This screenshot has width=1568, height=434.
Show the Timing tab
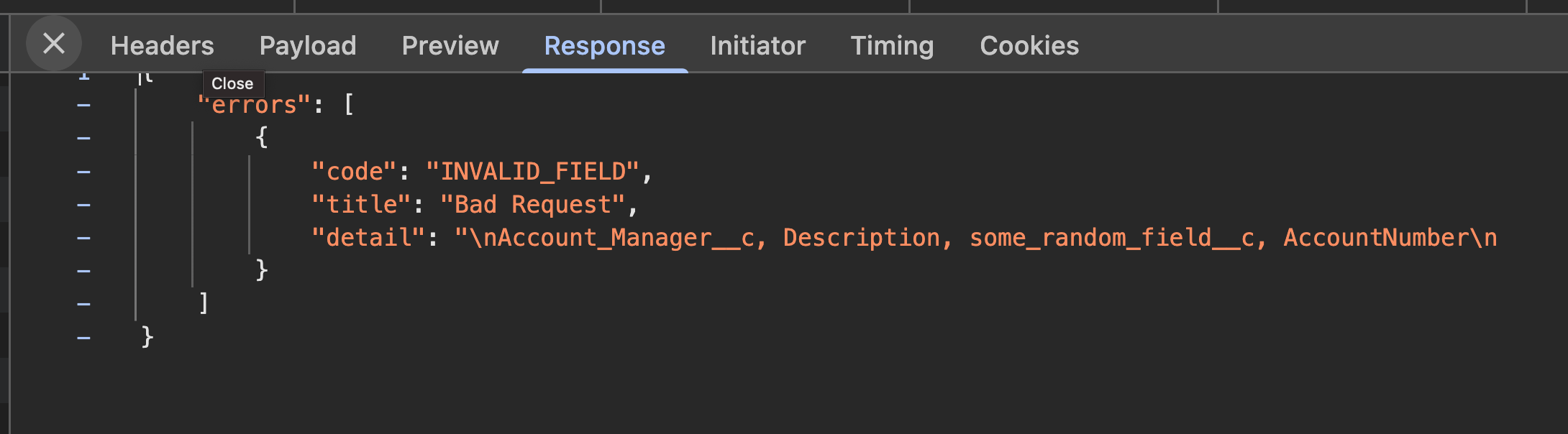pyautogui.click(x=892, y=46)
